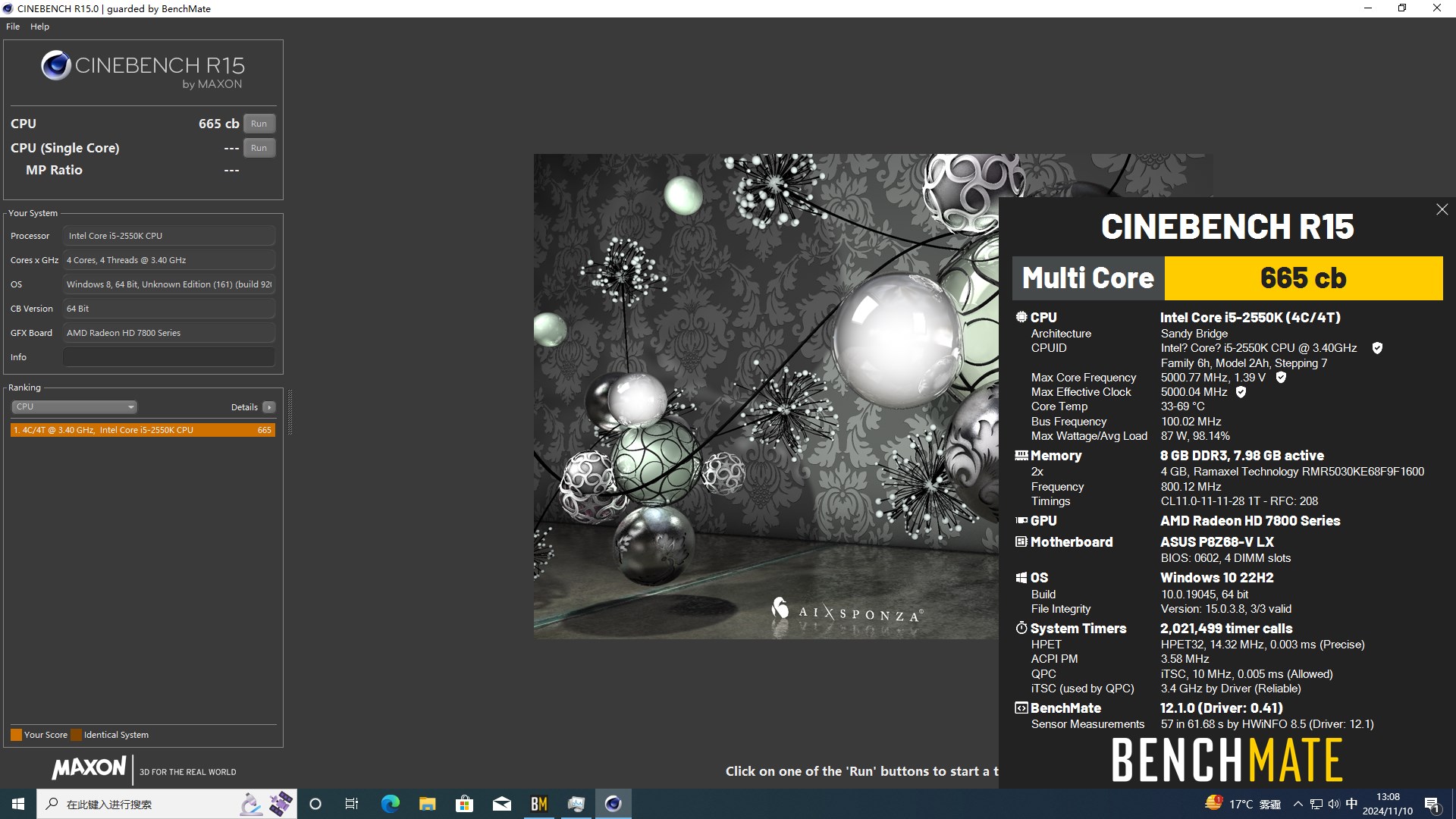Open the File menu
Screen dimensions: 1456x819
tap(13, 27)
